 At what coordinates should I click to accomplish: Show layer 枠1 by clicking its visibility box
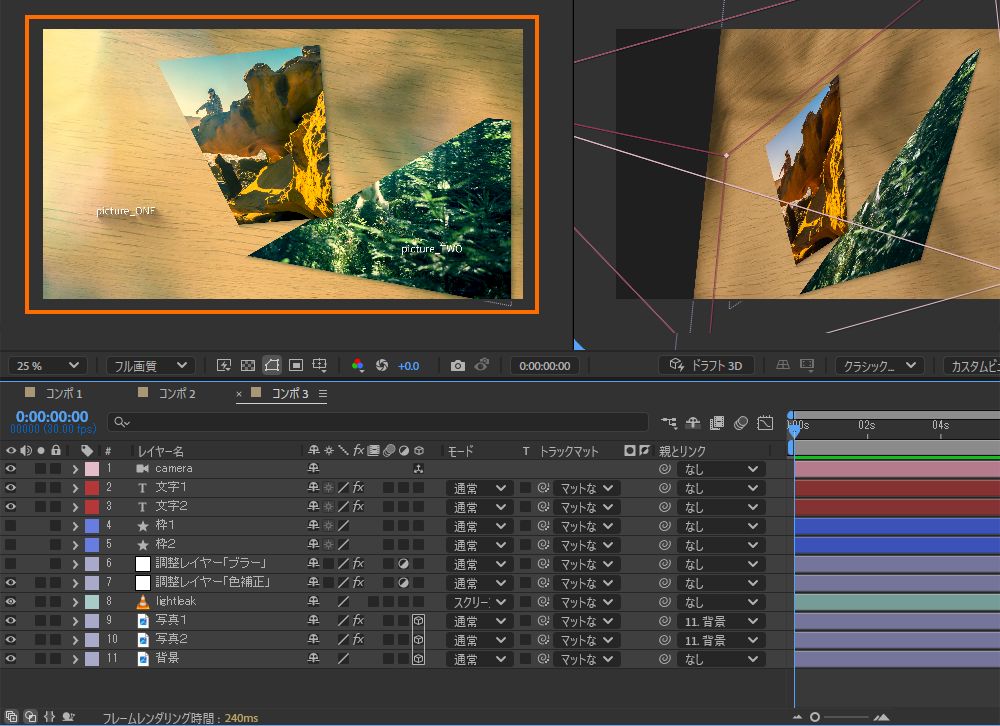(11, 526)
